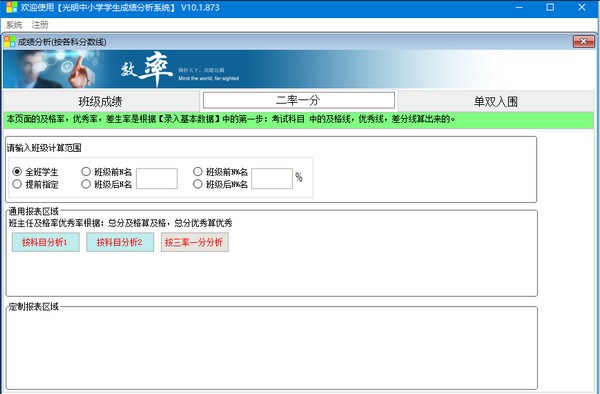Switch to the 单双入围 tab
600x394 pixels.
click(496, 101)
